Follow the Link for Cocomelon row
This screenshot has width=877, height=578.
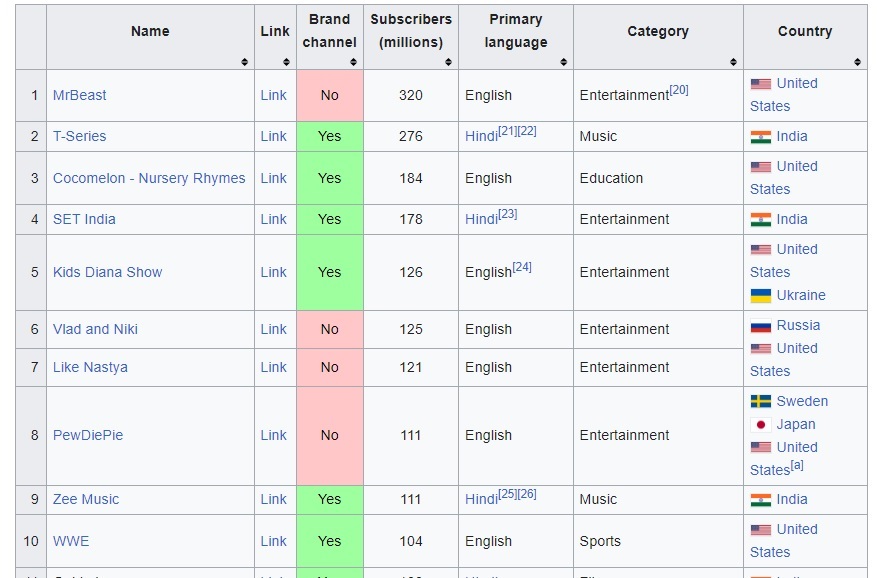(273, 179)
